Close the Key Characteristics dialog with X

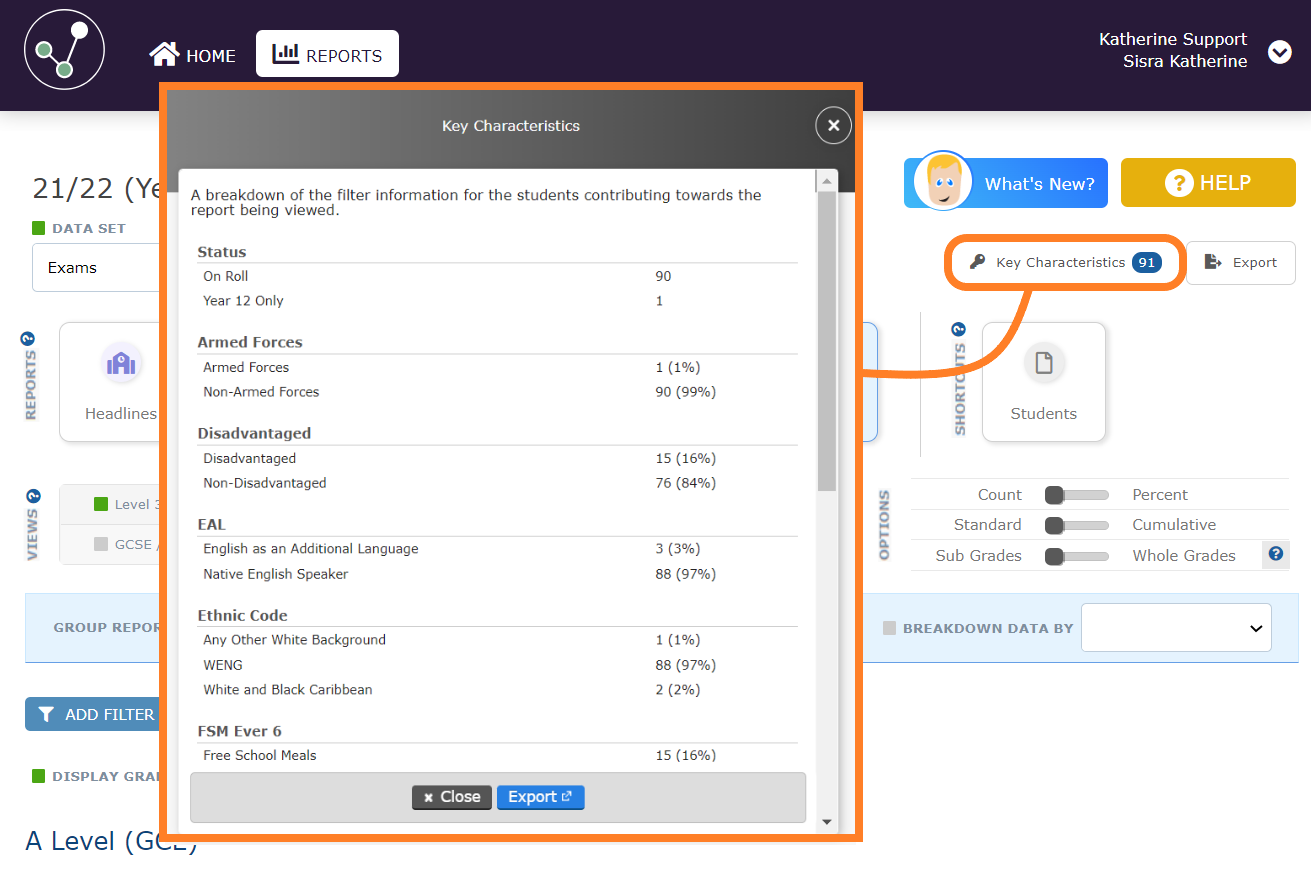(833, 126)
